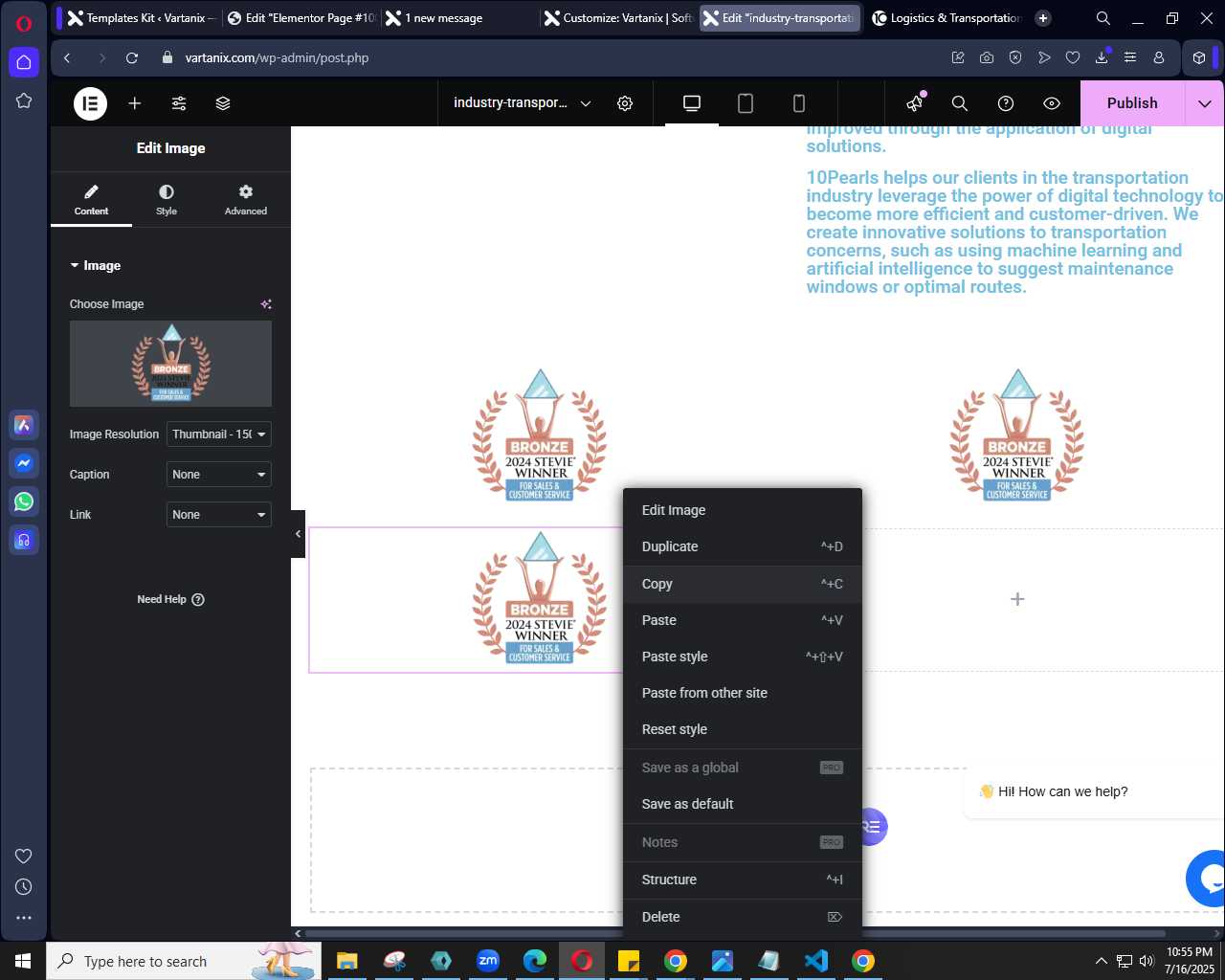Select Edit Image from context menu
The image size is (1225, 980).
coord(743,510)
